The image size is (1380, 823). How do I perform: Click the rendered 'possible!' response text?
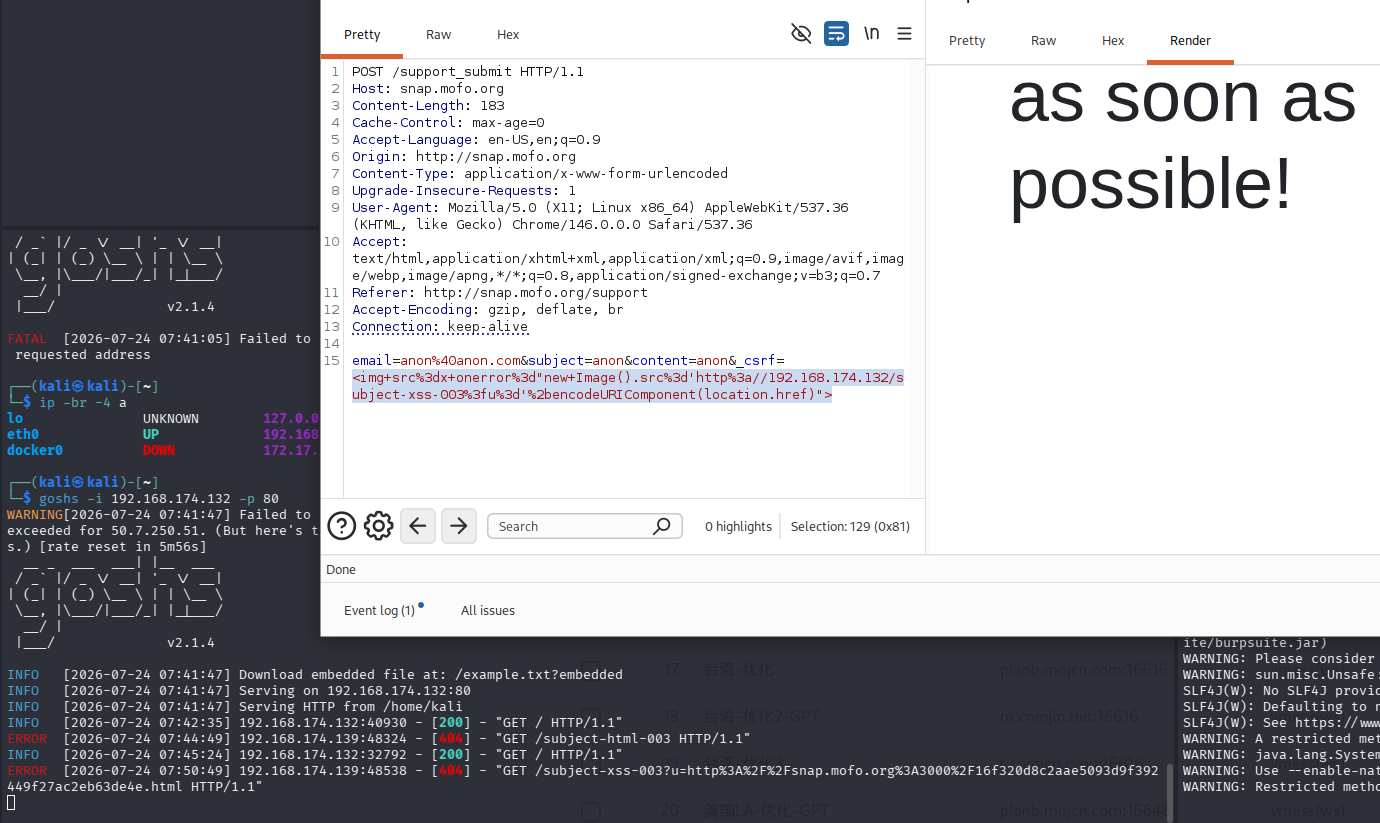click(1151, 186)
